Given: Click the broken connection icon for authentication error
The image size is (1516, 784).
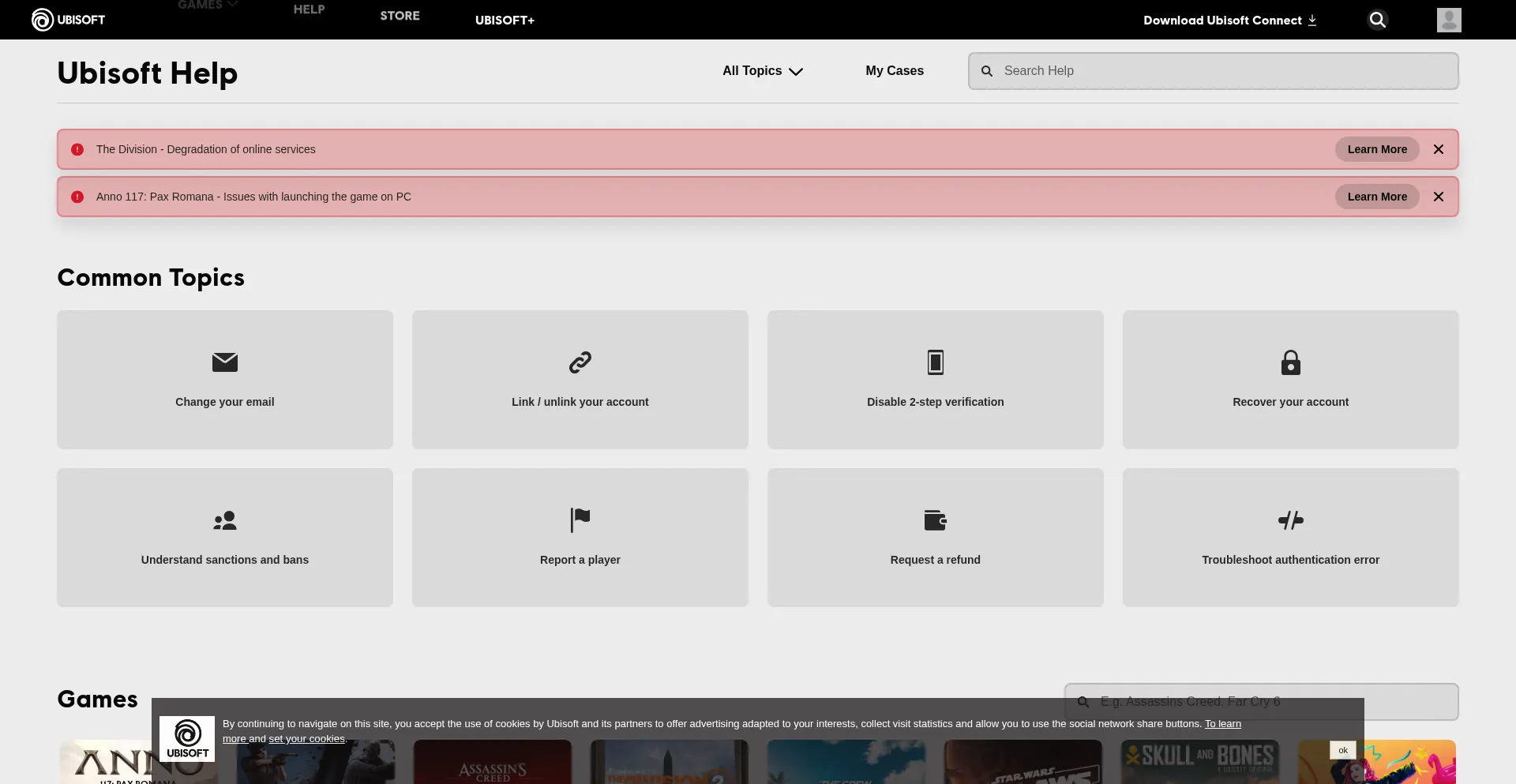Looking at the screenshot, I should point(1290,520).
